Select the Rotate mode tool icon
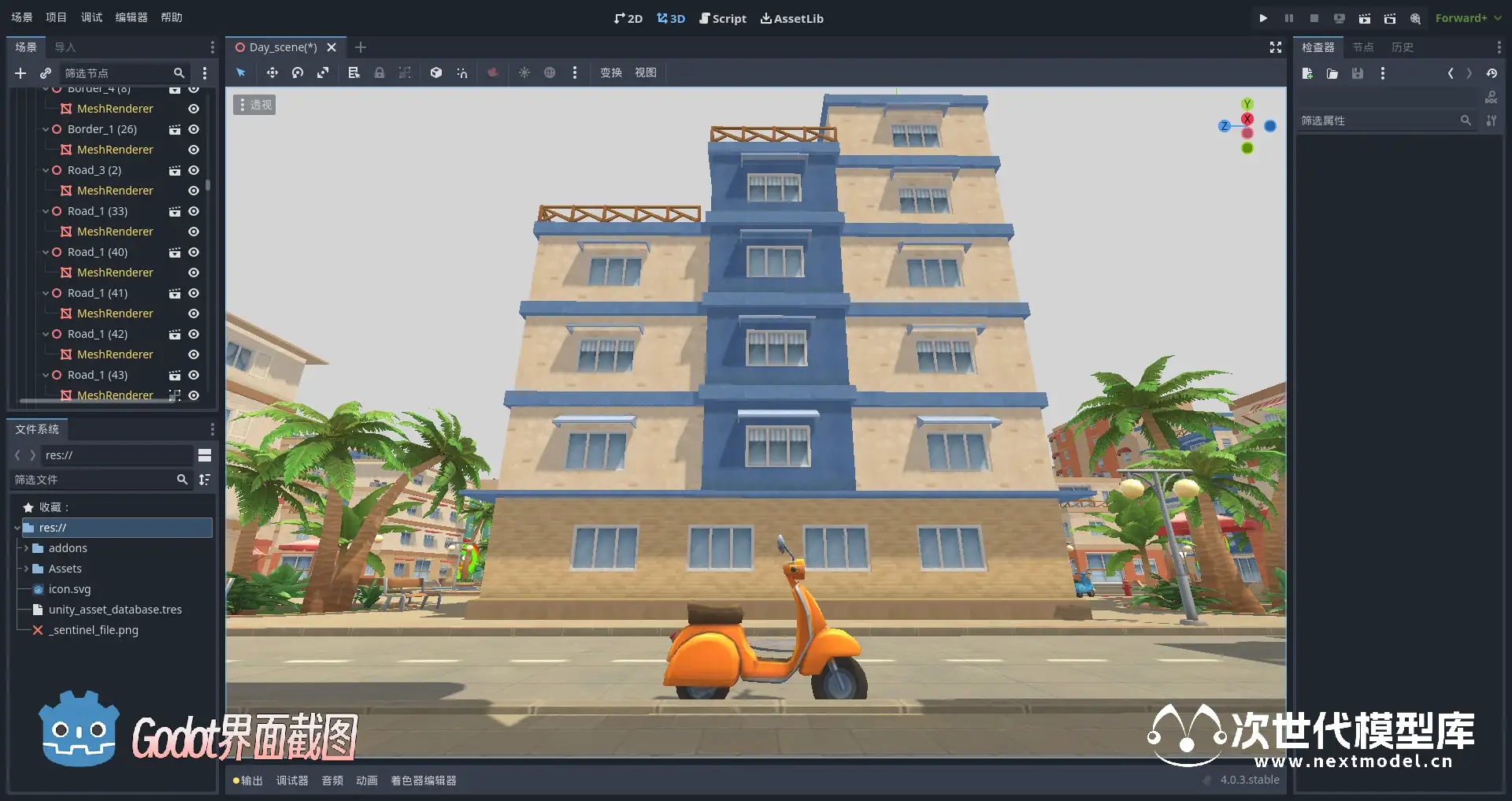This screenshot has width=1512, height=801. tap(297, 72)
